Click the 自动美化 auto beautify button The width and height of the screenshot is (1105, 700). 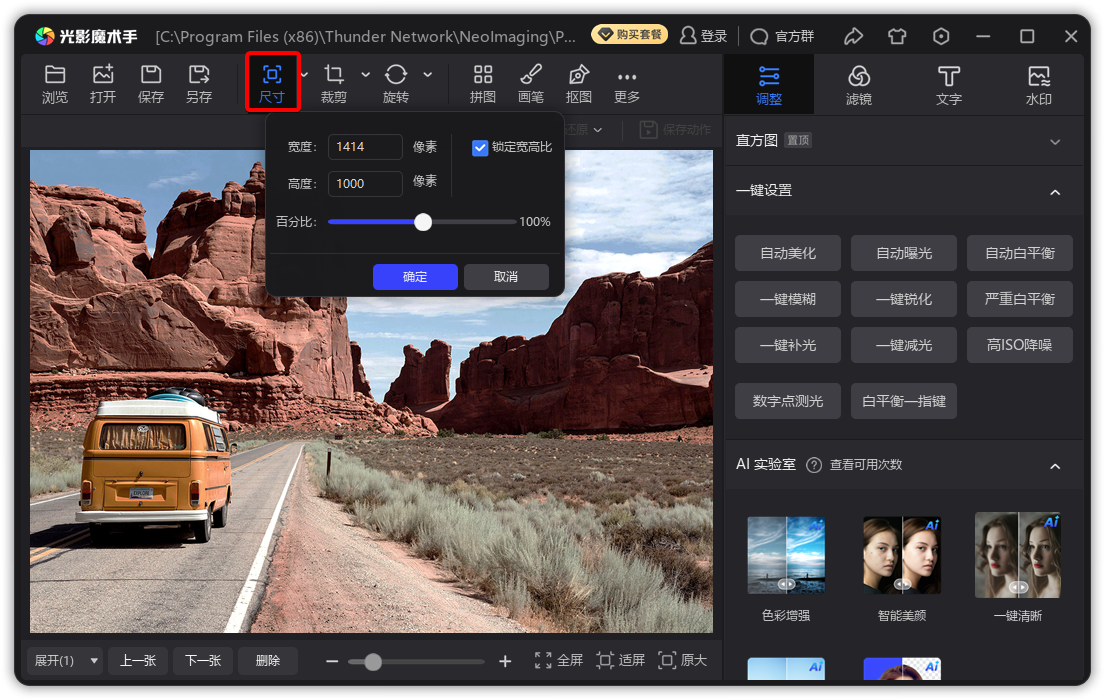(x=788, y=254)
